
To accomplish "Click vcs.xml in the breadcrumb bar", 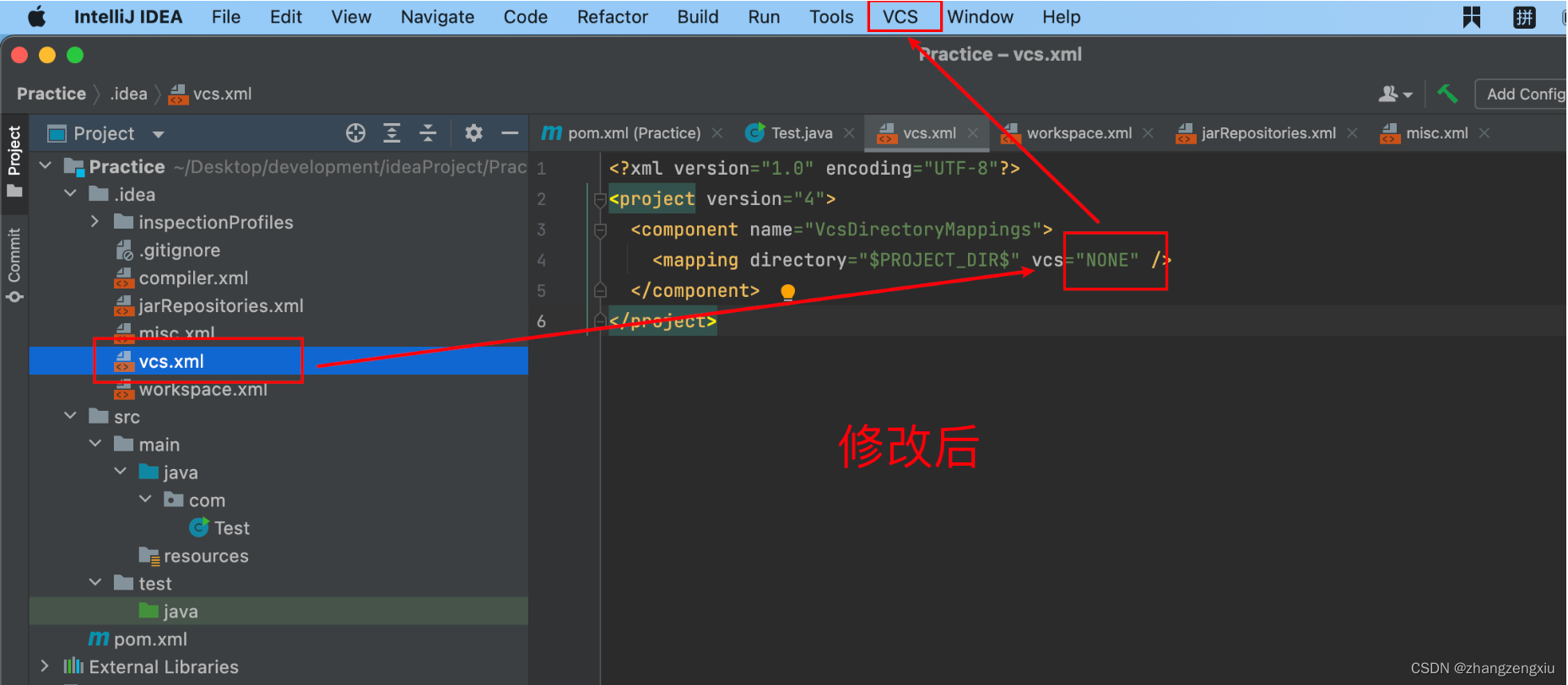I will (x=211, y=94).
